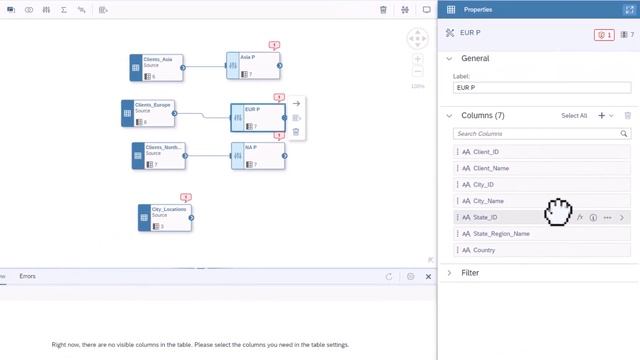The height and width of the screenshot is (360, 640).
Task: Select the Script operator toolbar icon
Action: pos(82,10)
